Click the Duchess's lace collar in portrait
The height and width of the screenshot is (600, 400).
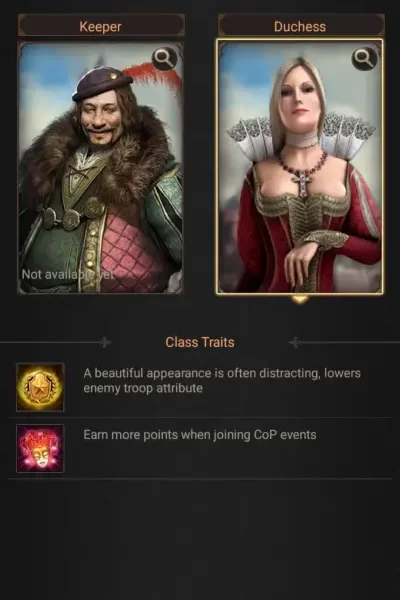point(300,136)
